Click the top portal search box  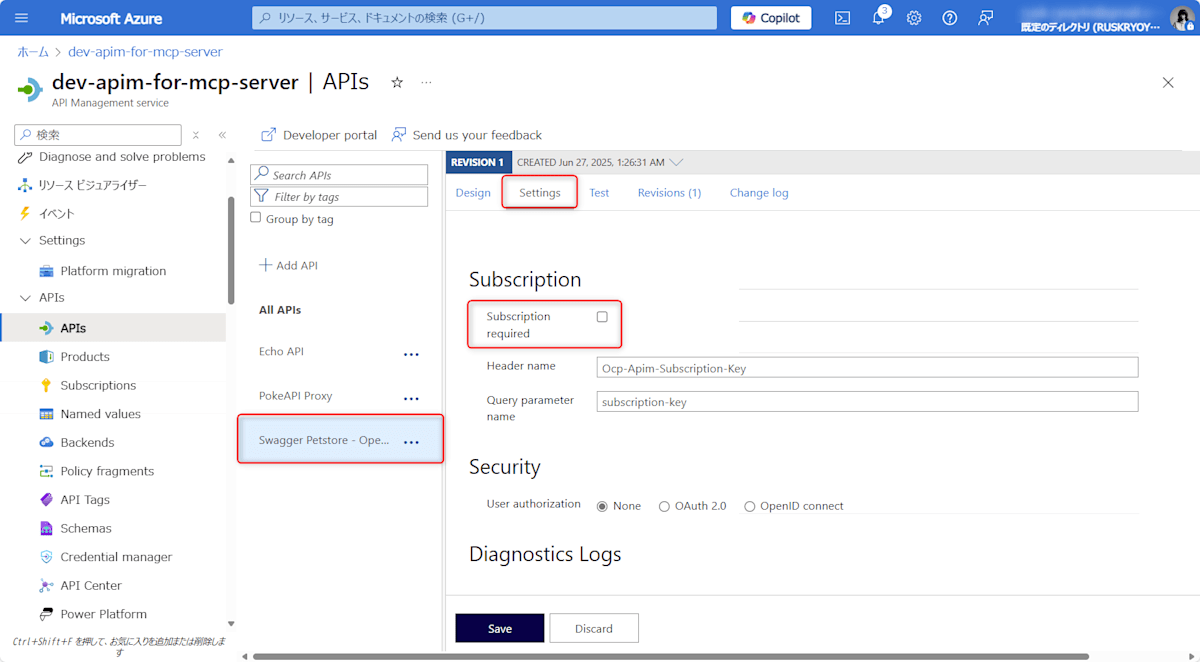tap(484, 18)
